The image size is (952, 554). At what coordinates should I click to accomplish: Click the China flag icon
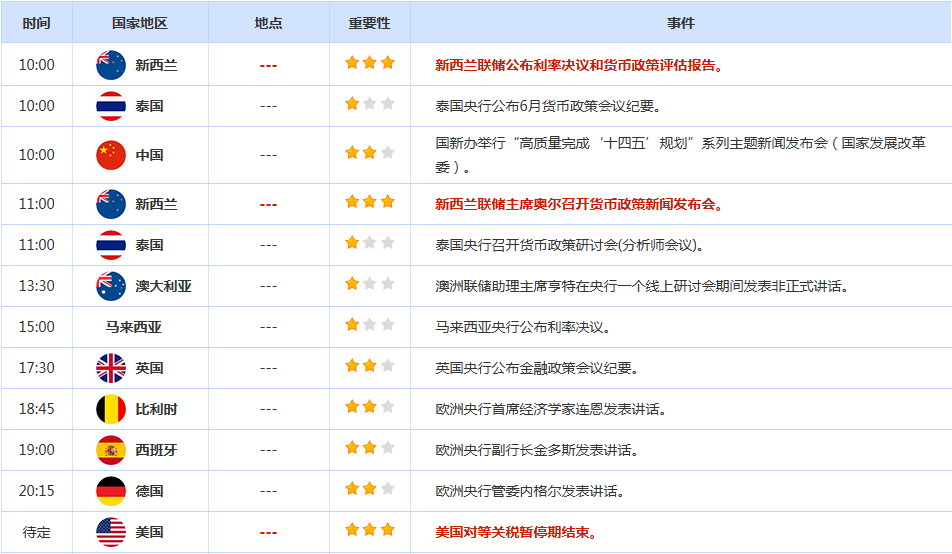pos(111,155)
